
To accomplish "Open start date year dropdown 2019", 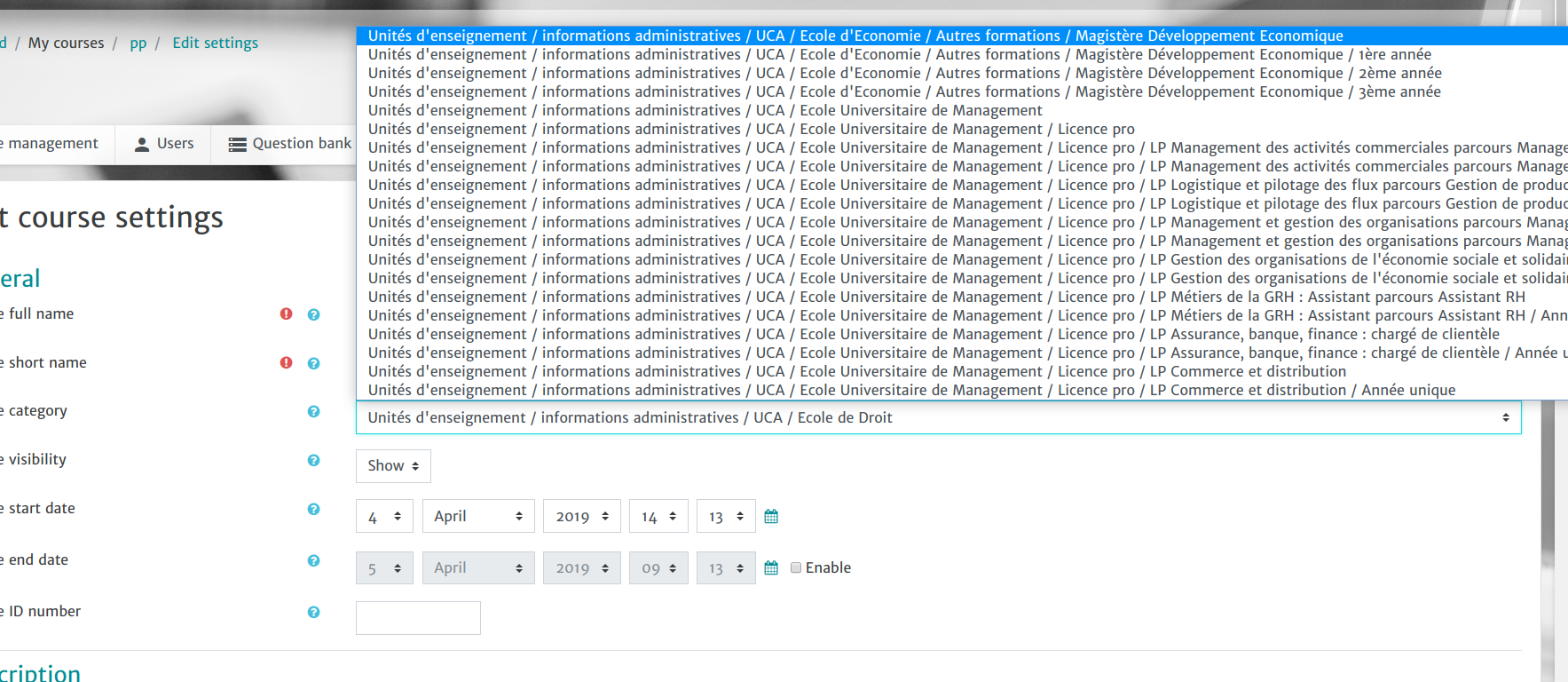I will [x=582, y=516].
